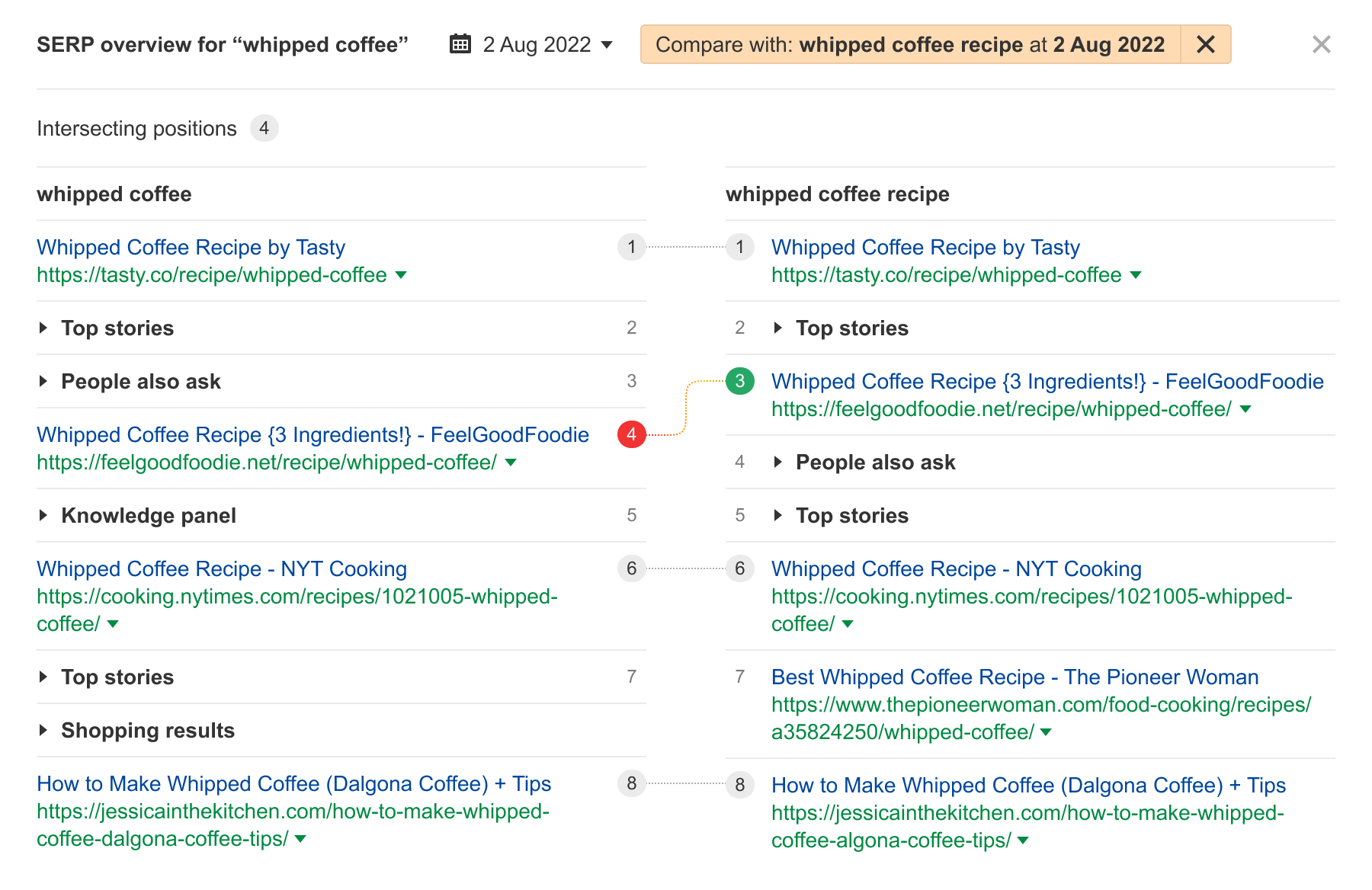
Task: Click the red position 4 badge for FeelGoodFoodie
Action: (x=631, y=434)
